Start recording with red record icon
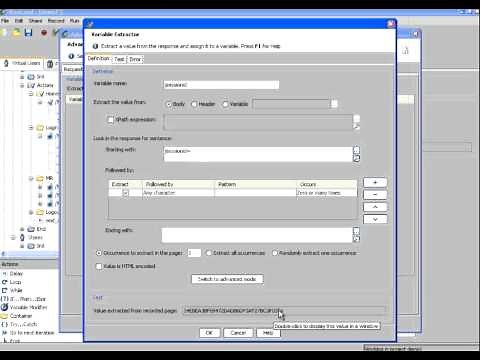The image size is (480, 360). (44, 32)
